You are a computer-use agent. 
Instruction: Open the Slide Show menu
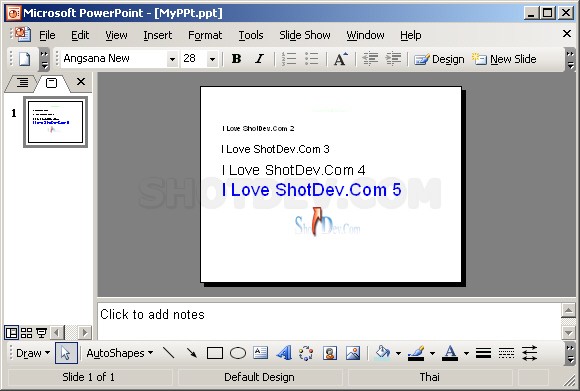[305, 35]
